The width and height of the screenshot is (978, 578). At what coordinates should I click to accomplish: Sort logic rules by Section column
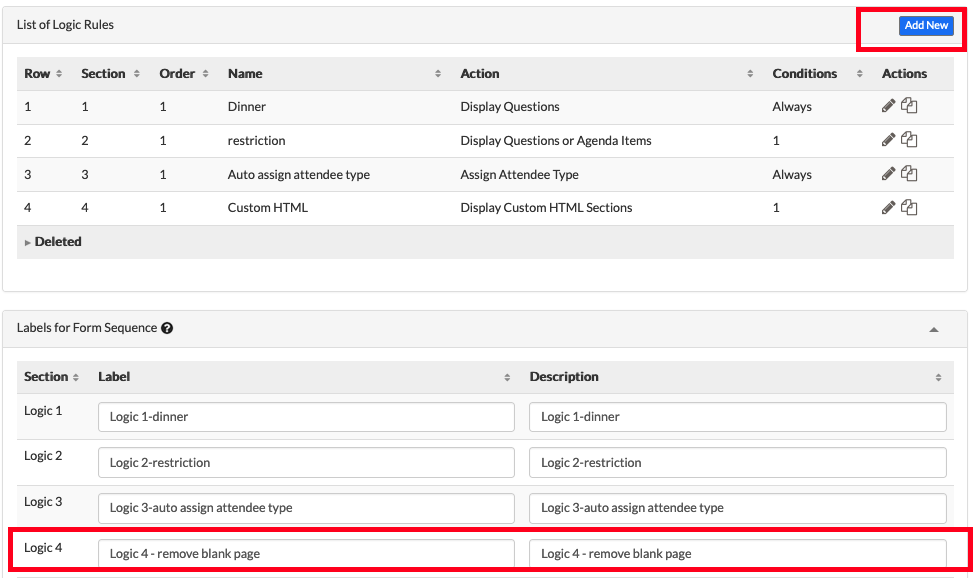pos(137,74)
